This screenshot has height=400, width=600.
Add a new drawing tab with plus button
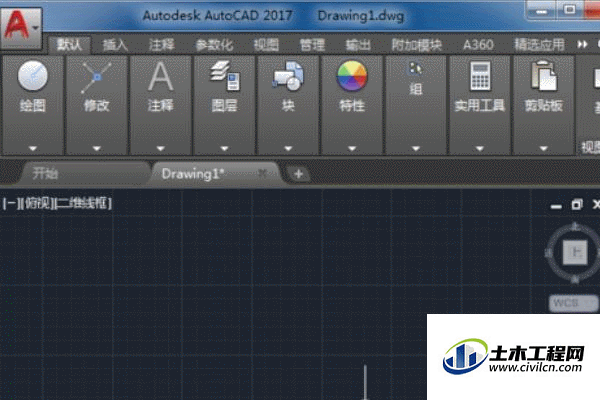pyautogui.click(x=298, y=175)
